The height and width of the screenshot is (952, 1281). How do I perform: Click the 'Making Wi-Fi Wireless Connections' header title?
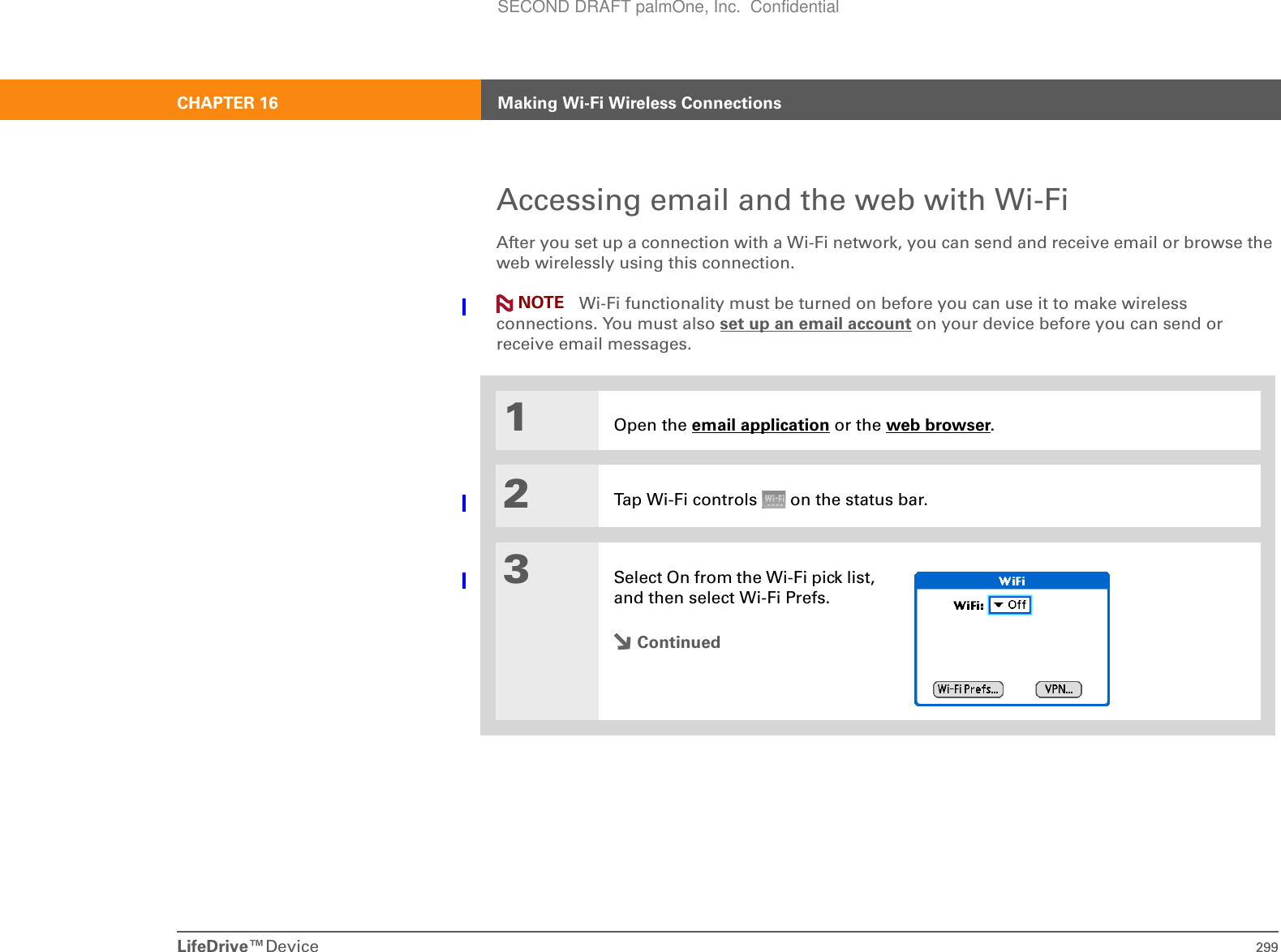(x=639, y=103)
